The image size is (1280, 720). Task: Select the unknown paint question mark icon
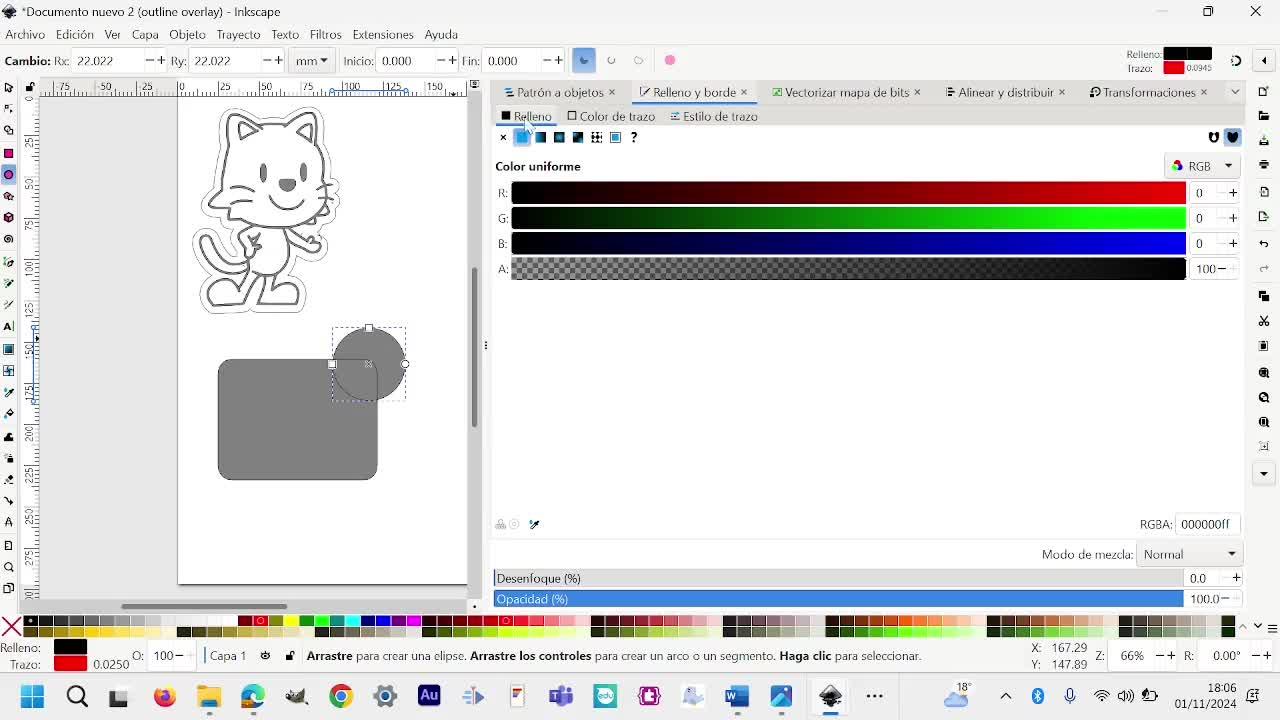(x=634, y=138)
